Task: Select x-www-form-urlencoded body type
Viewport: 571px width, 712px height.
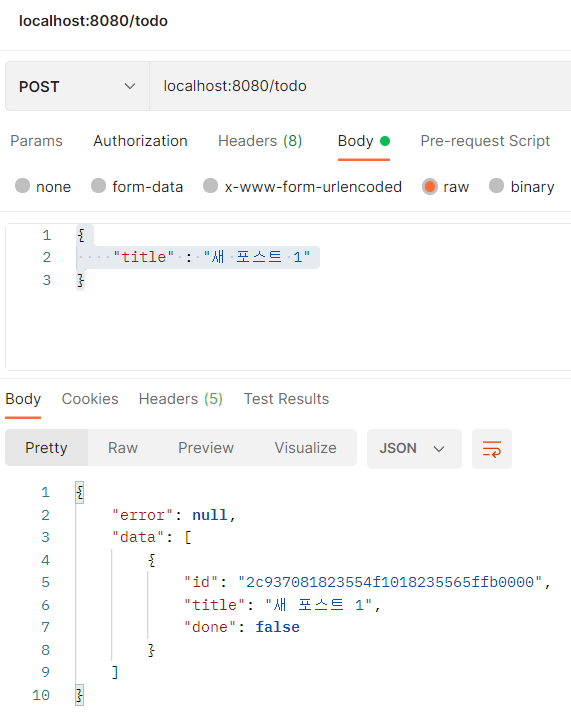Action: 302,187
